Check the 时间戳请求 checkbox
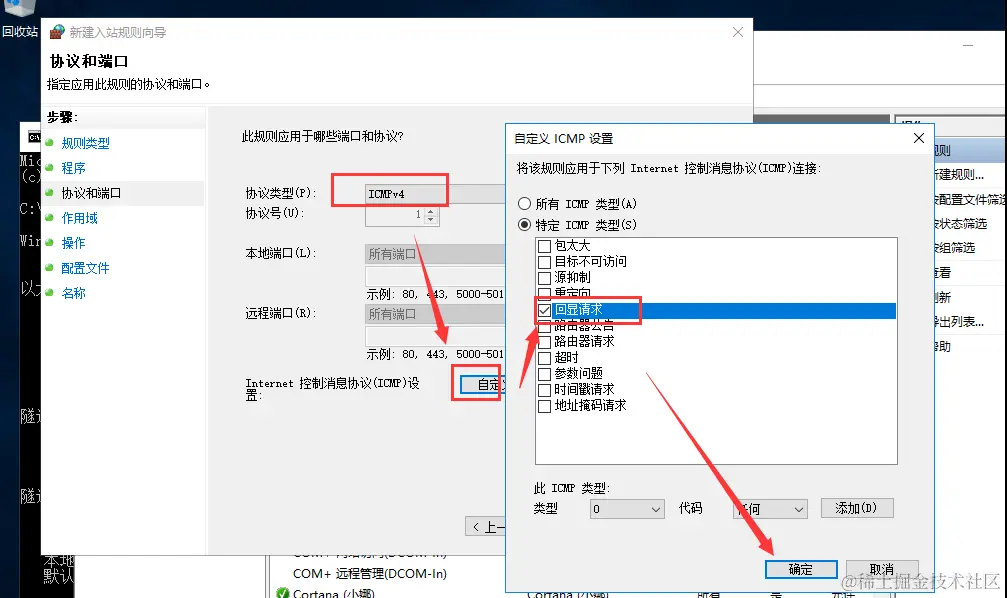This screenshot has height=598, width=1007. pyautogui.click(x=544, y=390)
